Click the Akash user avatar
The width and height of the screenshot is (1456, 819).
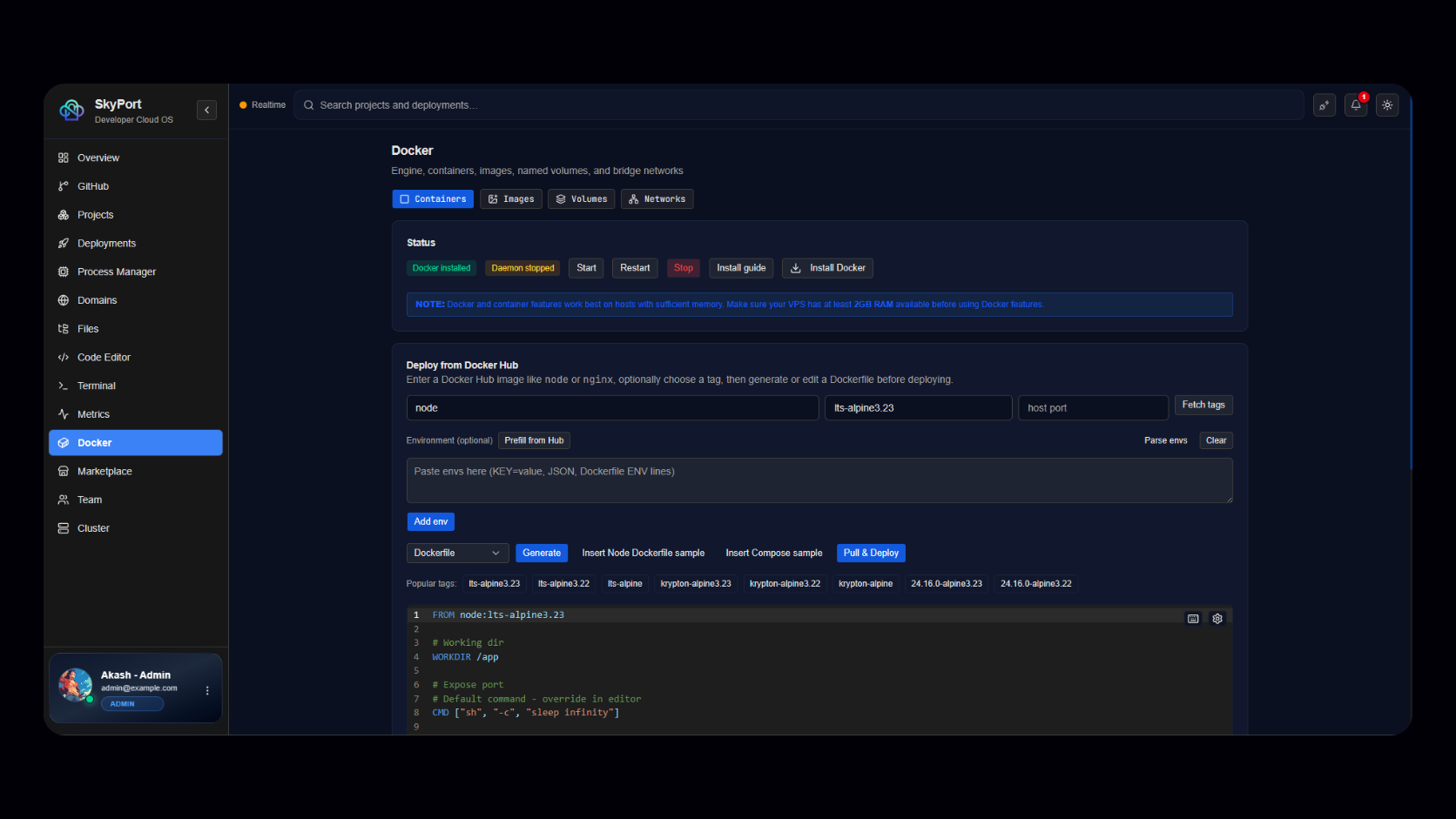[76, 685]
